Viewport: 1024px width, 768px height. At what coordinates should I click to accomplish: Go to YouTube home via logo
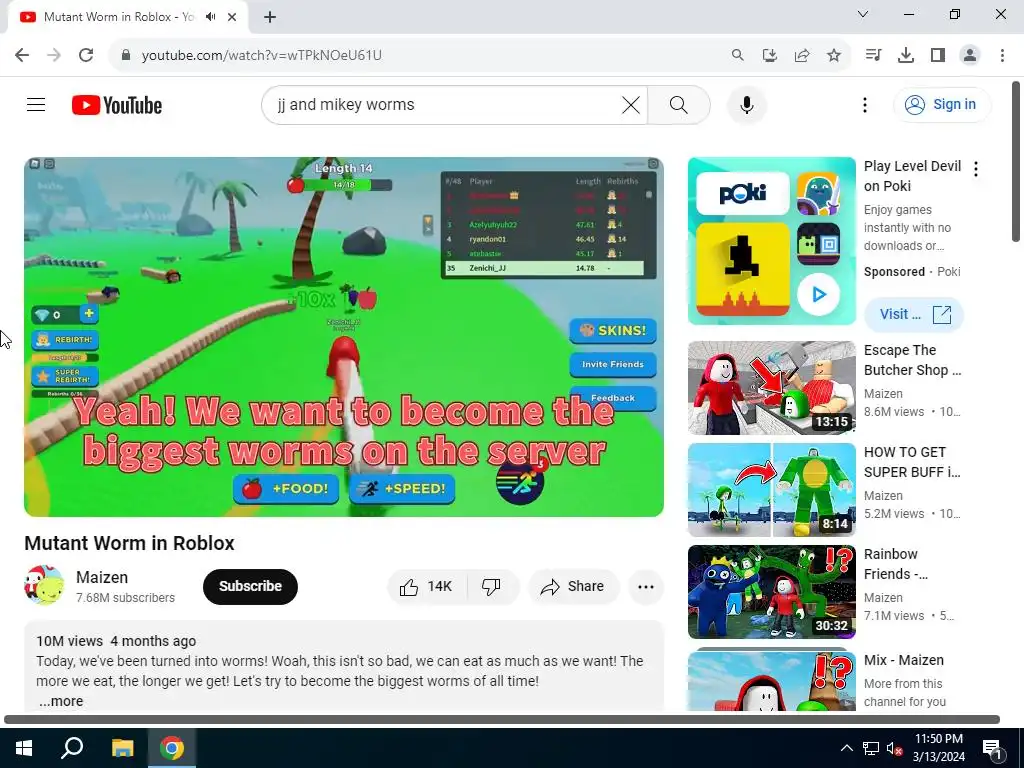pyautogui.click(x=117, y=105)
